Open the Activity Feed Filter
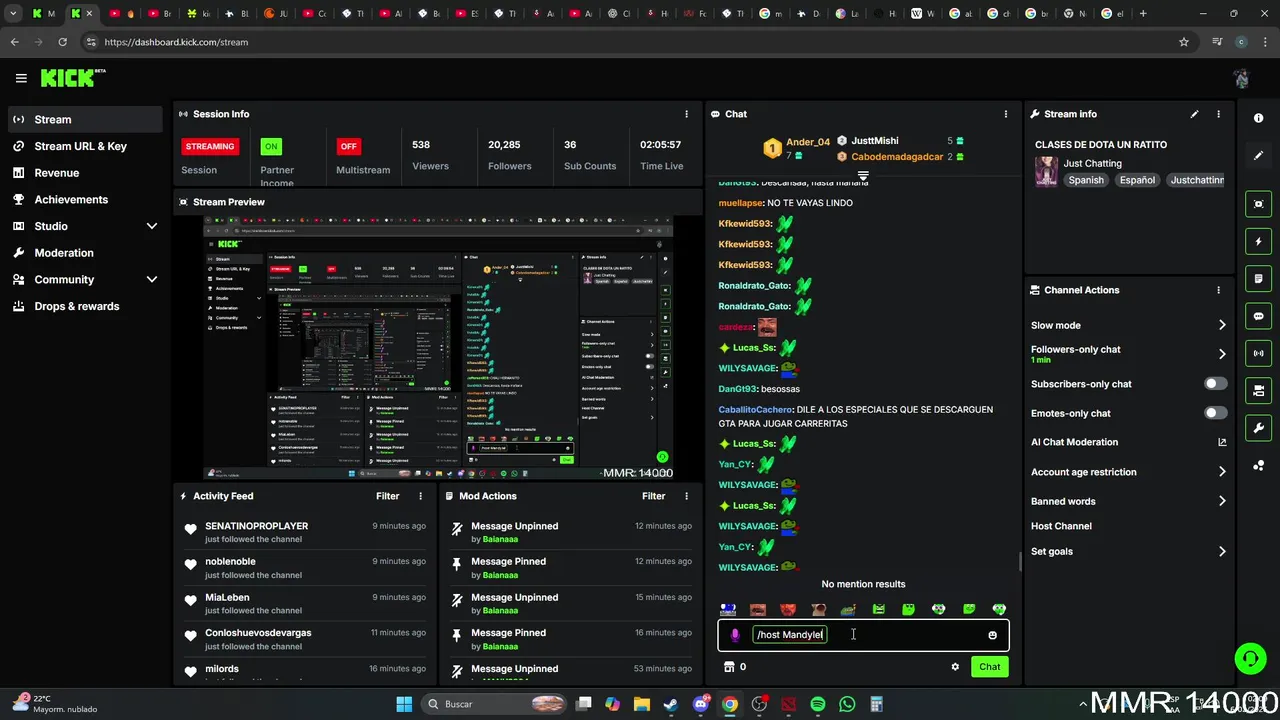This screenshot has height=720, width=1280. pos(387,496)
